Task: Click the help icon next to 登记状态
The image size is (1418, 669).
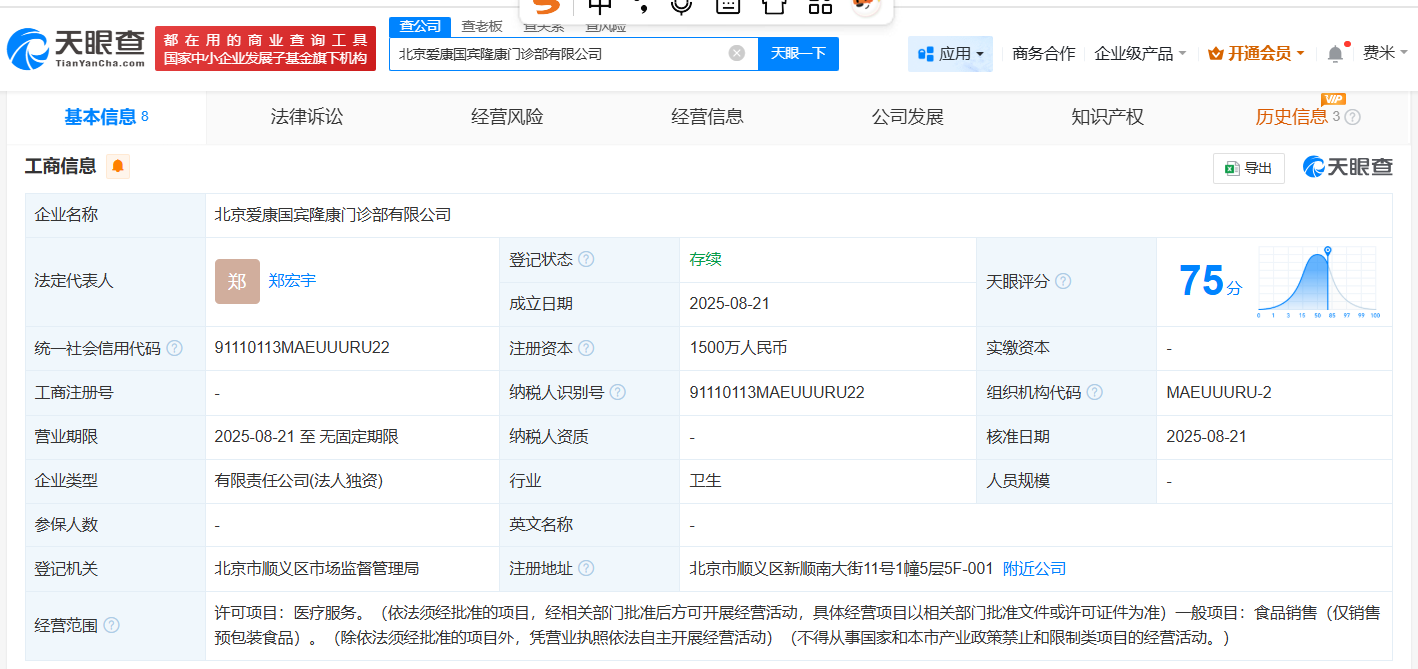Action: (586, 260)
